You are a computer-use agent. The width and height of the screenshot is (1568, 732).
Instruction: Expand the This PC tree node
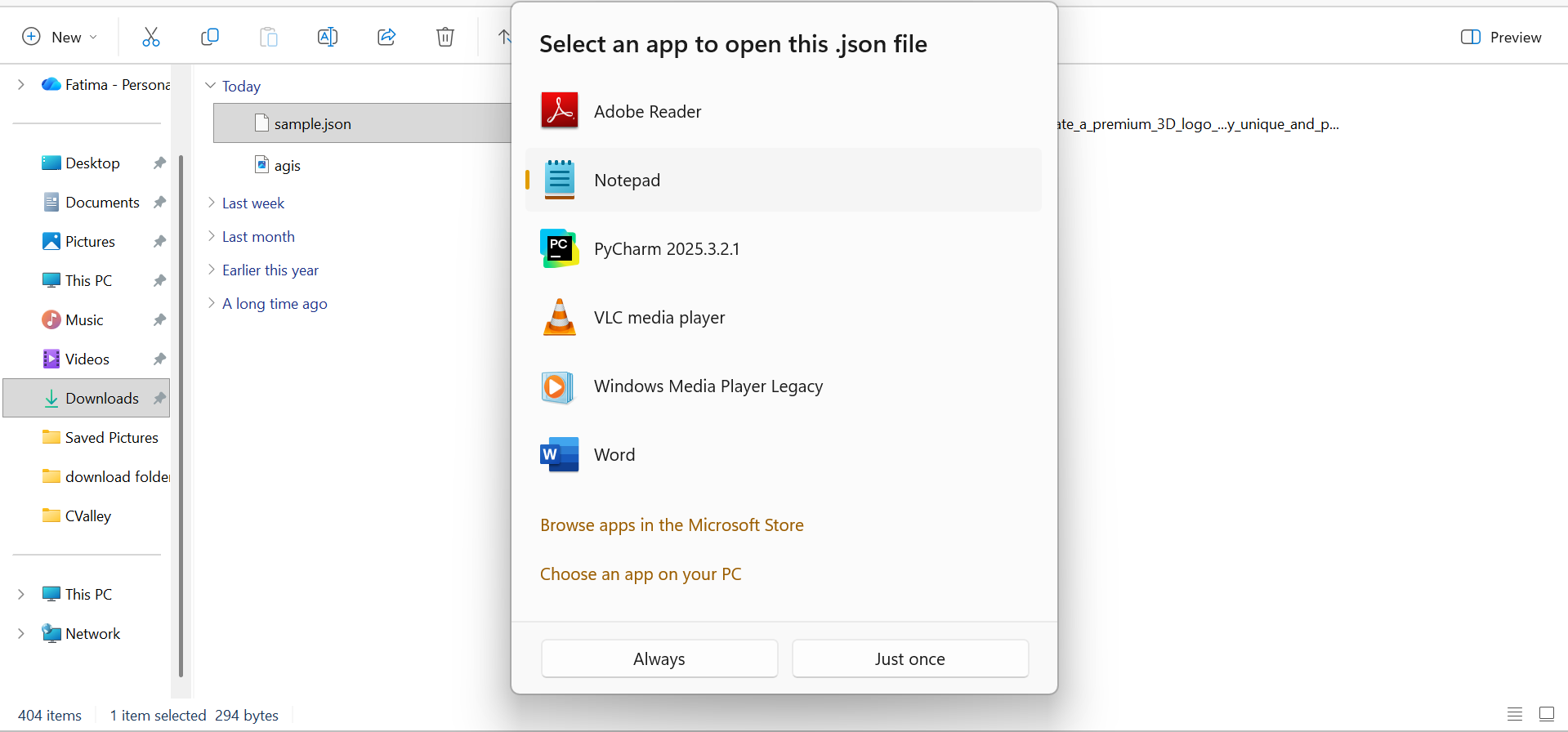(x=21, y=594)
